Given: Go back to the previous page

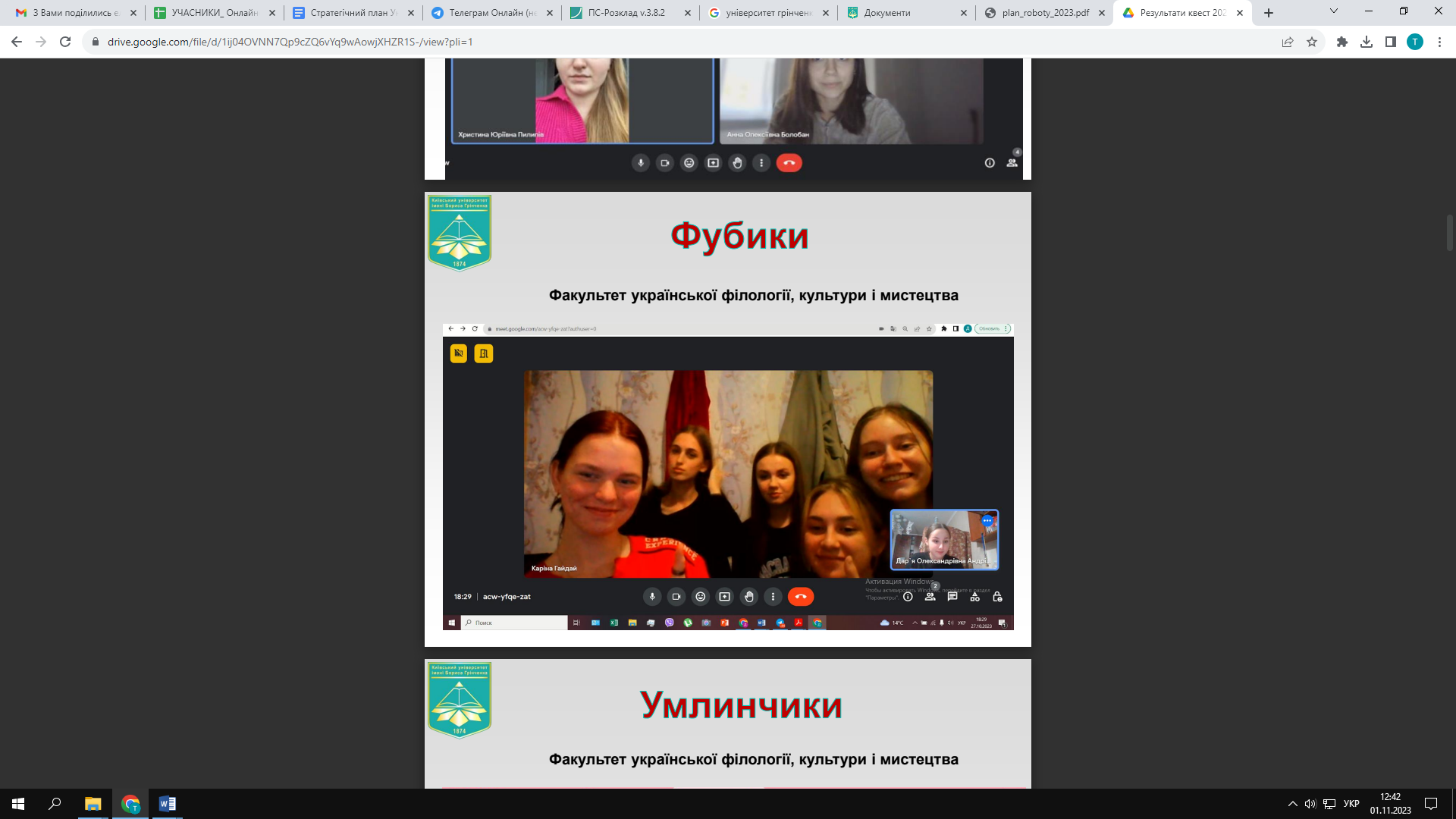Looking at the screenshot, I should (x=17, y=42).
